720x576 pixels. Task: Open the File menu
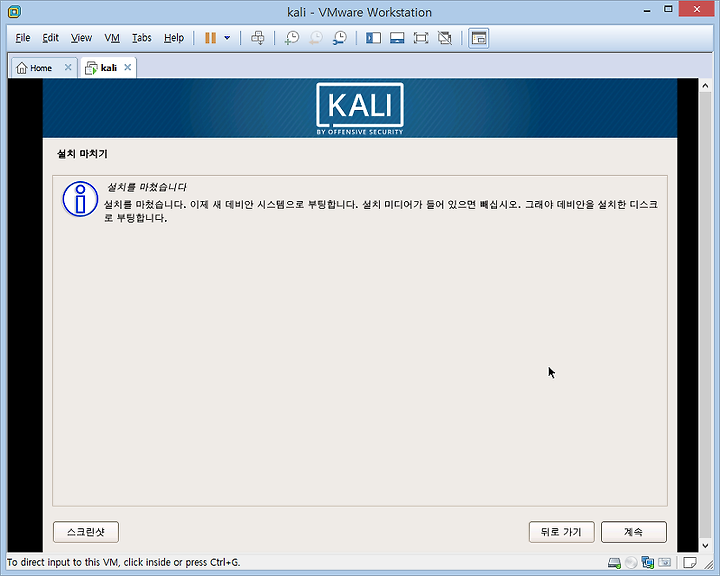[22, 38]
